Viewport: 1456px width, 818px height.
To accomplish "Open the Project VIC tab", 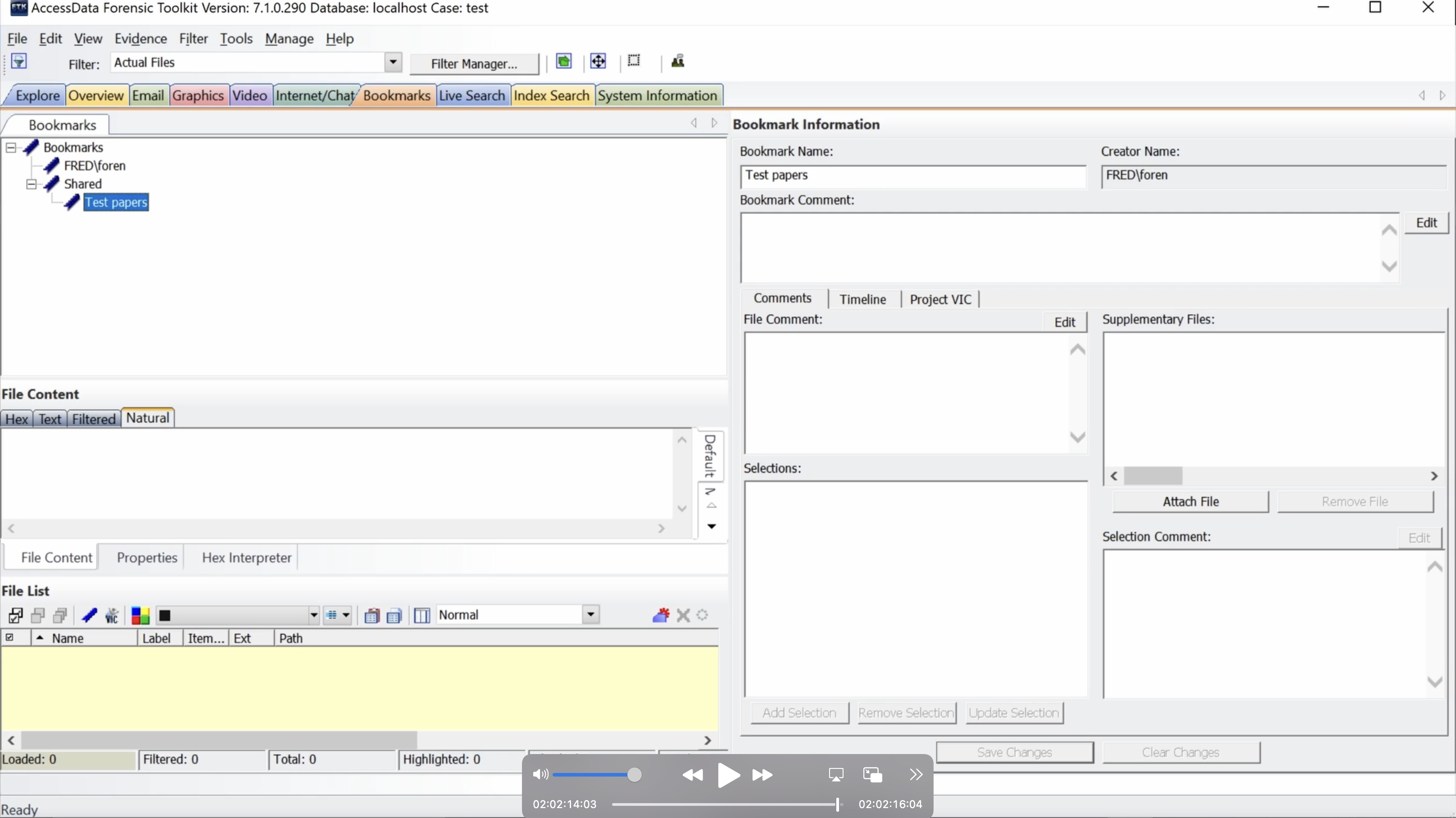I will tap(940, 299).
